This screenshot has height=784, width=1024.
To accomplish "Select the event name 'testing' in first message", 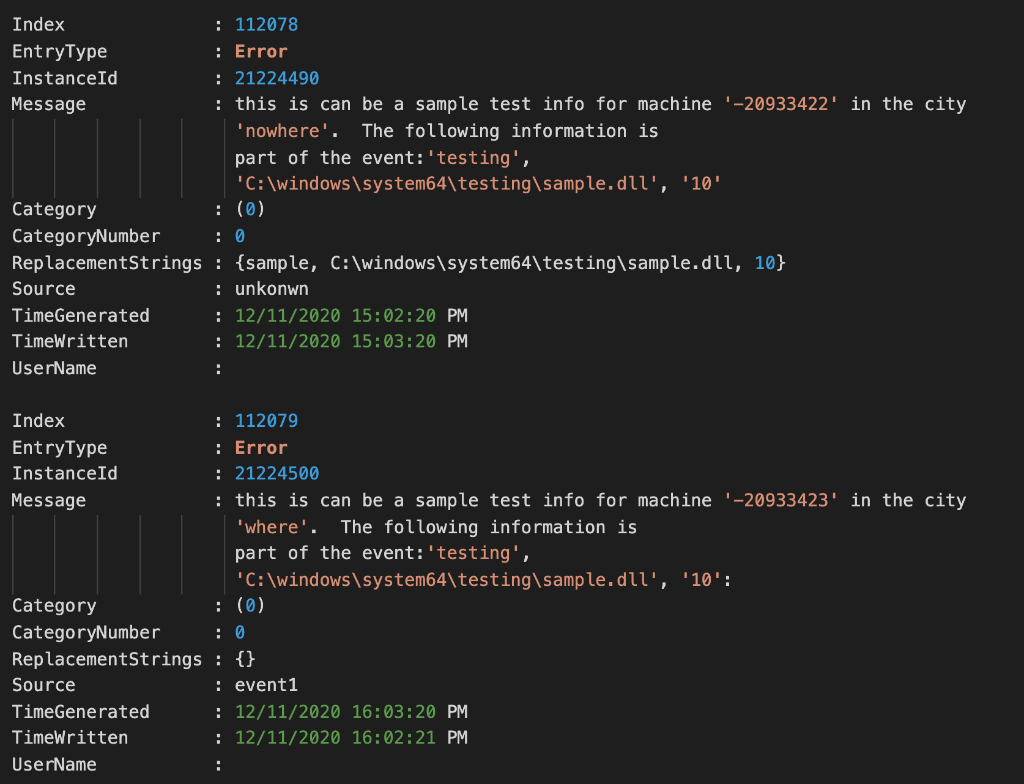I will point(474,157).
